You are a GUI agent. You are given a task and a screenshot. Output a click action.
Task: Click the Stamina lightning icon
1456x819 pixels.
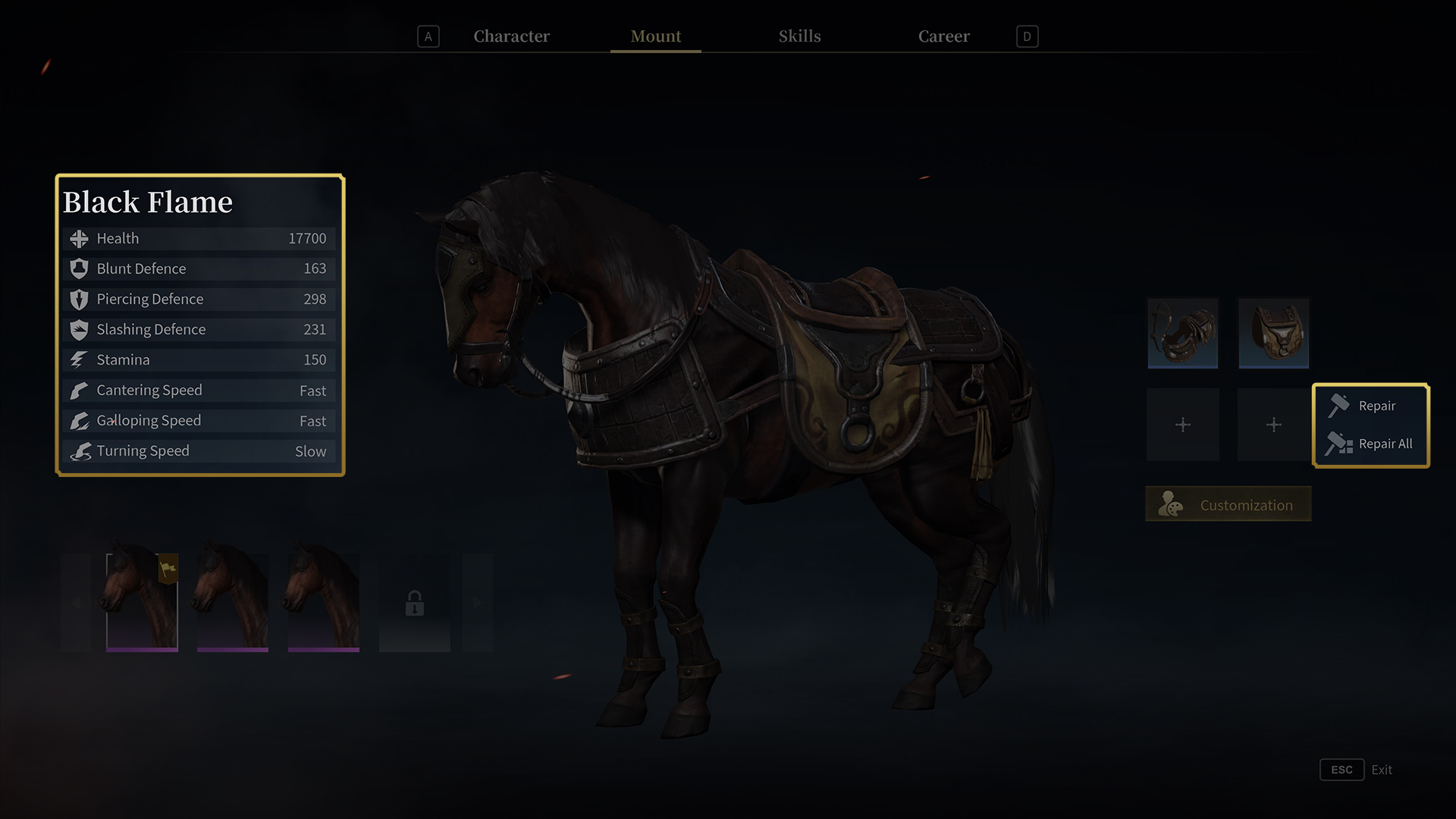79,360
